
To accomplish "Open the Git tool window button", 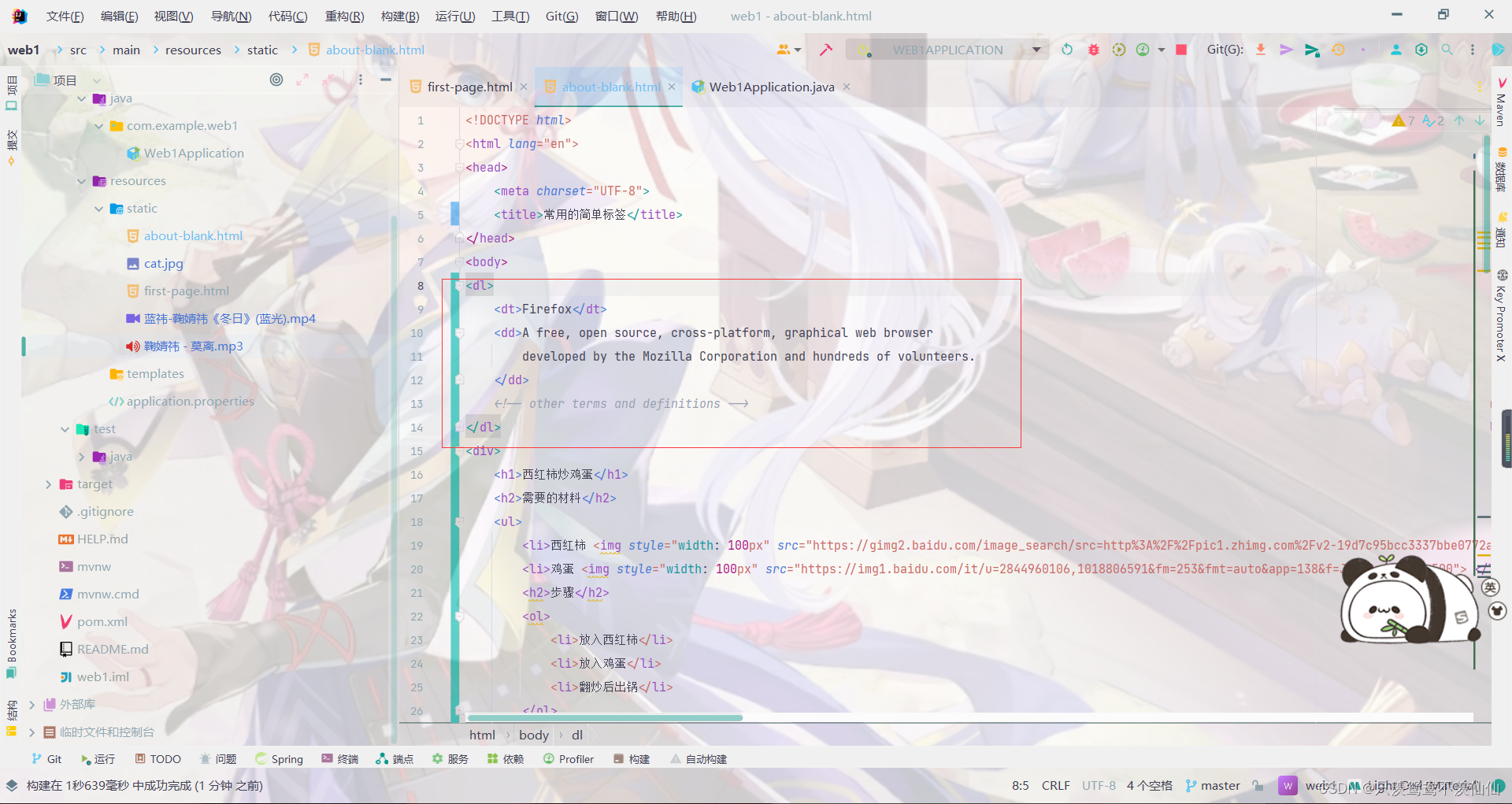I will coord(46,759).
